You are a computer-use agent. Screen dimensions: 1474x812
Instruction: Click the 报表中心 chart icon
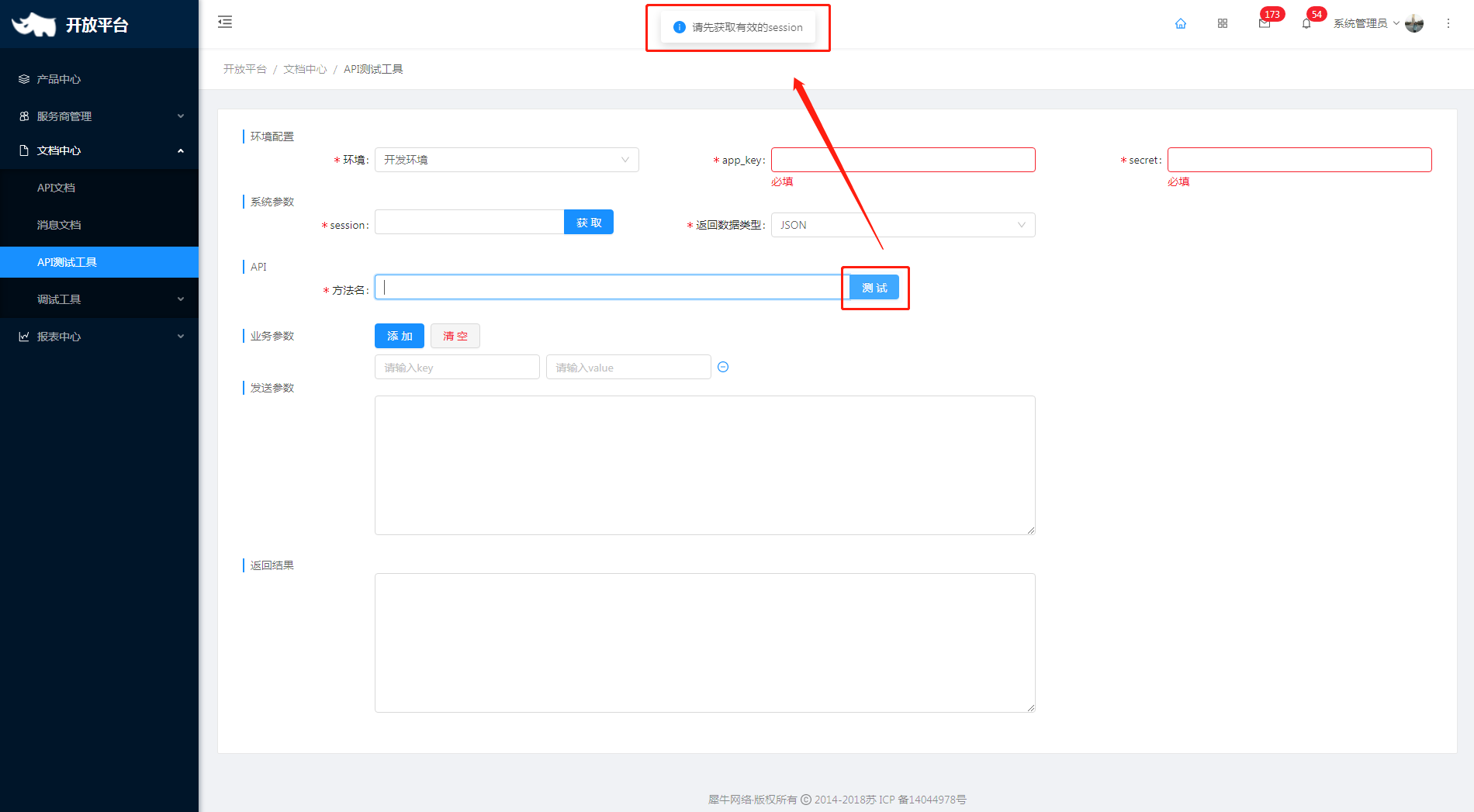[24, 337]
